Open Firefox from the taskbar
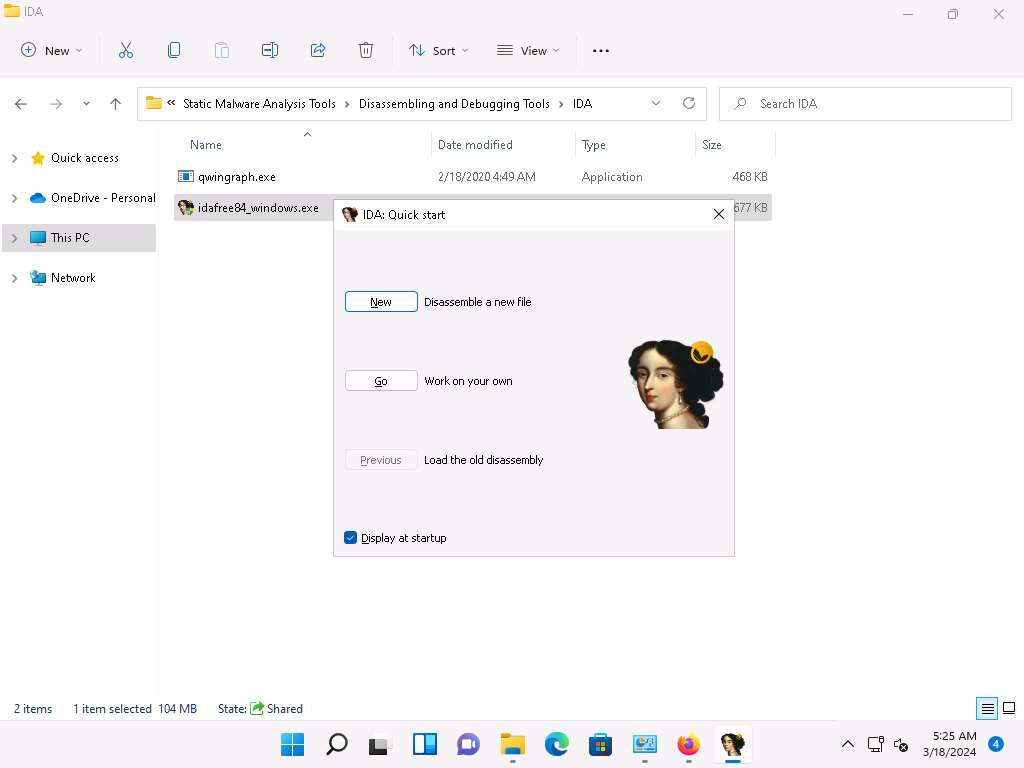1024x768 pixels. tap(688, 745)
